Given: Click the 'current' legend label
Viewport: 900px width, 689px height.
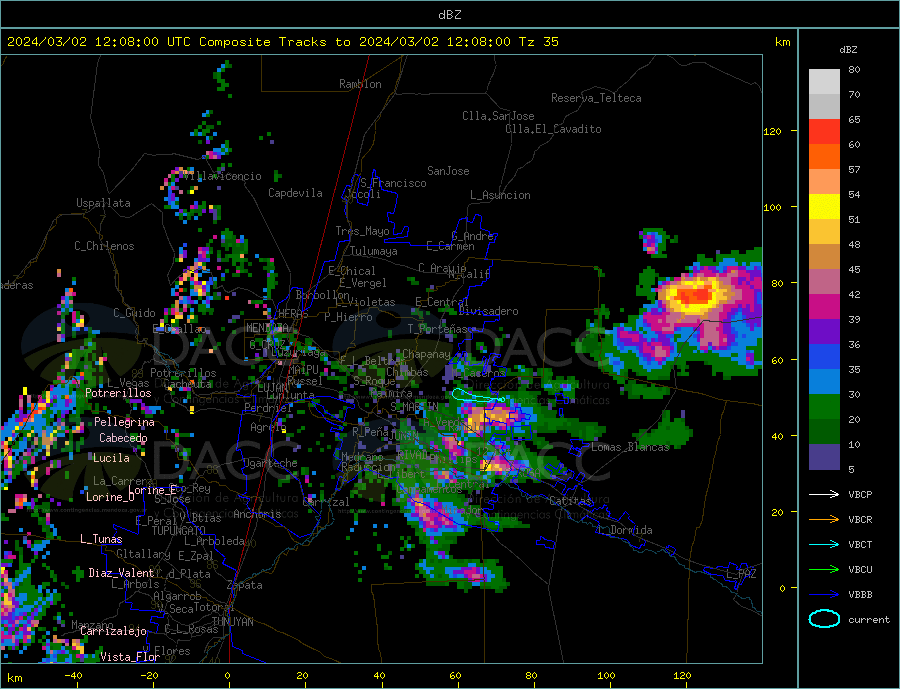Looking at the screenshot, I should click(868, 620).
